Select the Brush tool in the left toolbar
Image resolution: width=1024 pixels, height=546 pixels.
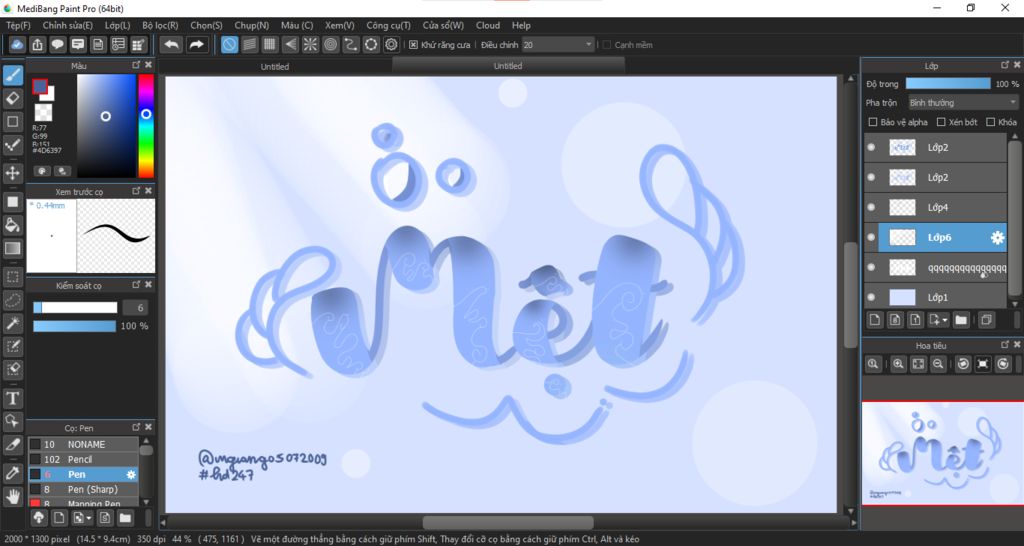pos(12,75)
